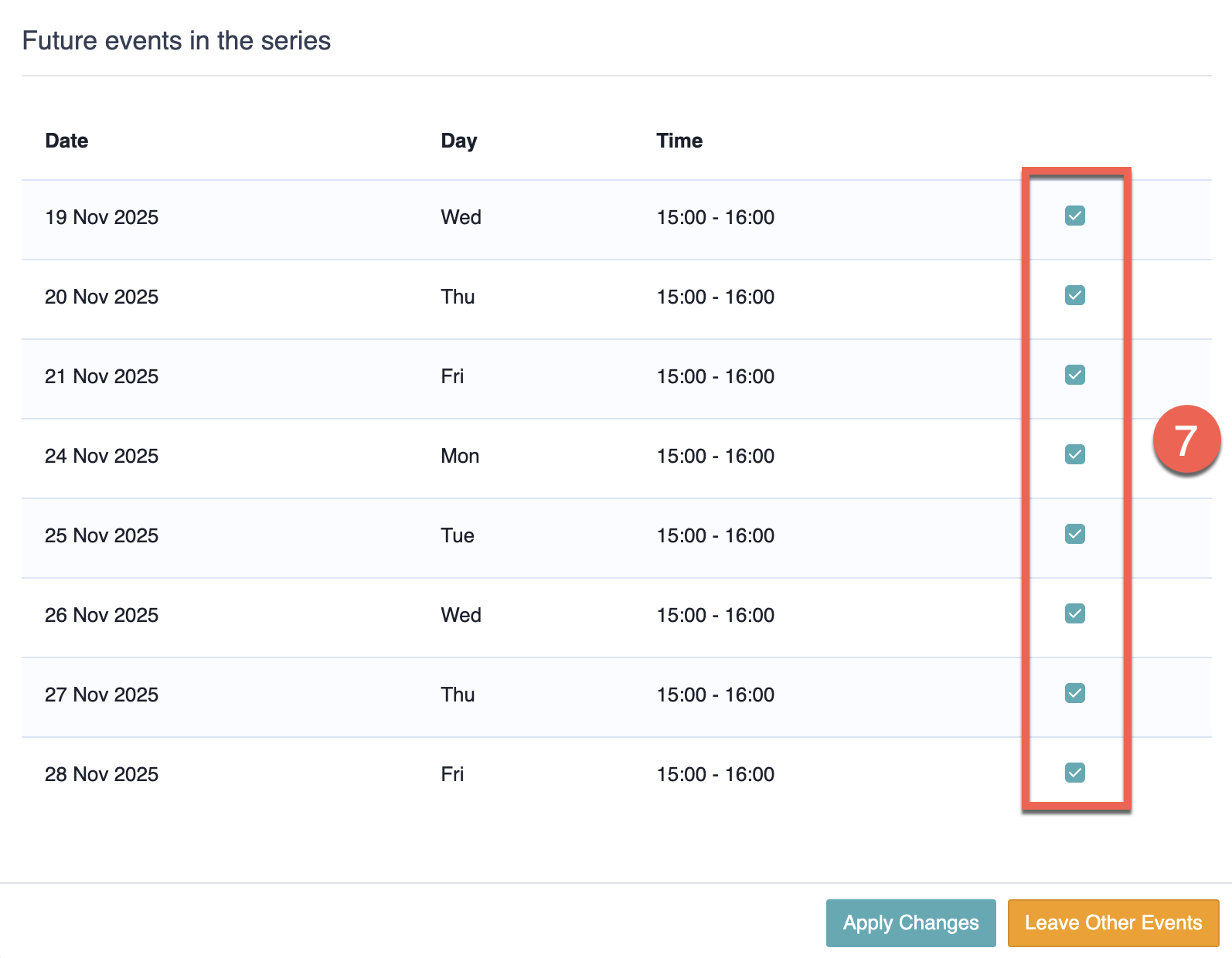The height and width of the screenshot is (958, 1232).
Task: Untick the Mon 24 Nov 2025 checkbox
Action: click(x=1074, y=455)
